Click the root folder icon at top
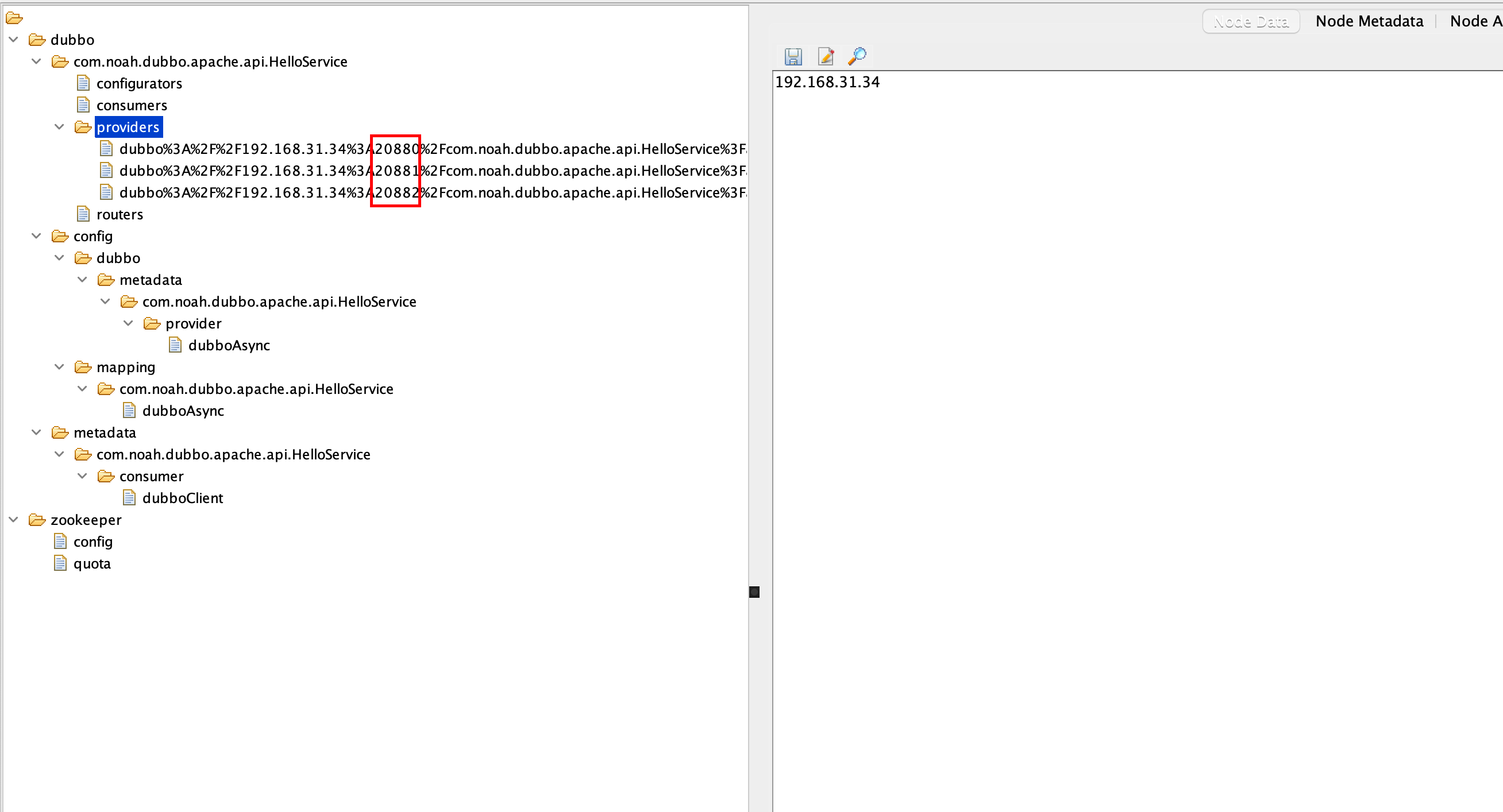Image resolution: width=1503 pixels, height=812 pixels. (14, 19)
